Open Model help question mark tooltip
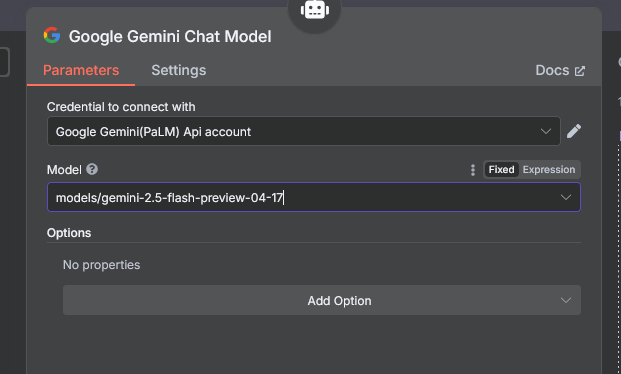 [x=92, y=170]
